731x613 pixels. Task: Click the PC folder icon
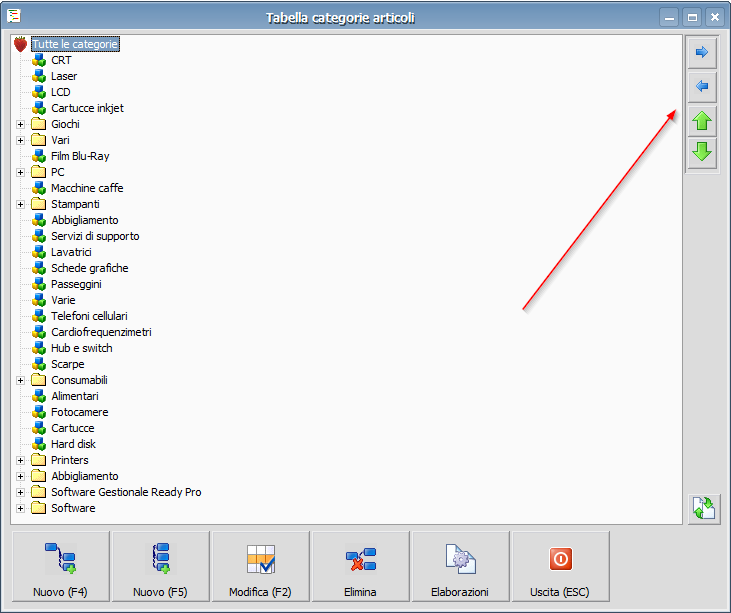39,172
